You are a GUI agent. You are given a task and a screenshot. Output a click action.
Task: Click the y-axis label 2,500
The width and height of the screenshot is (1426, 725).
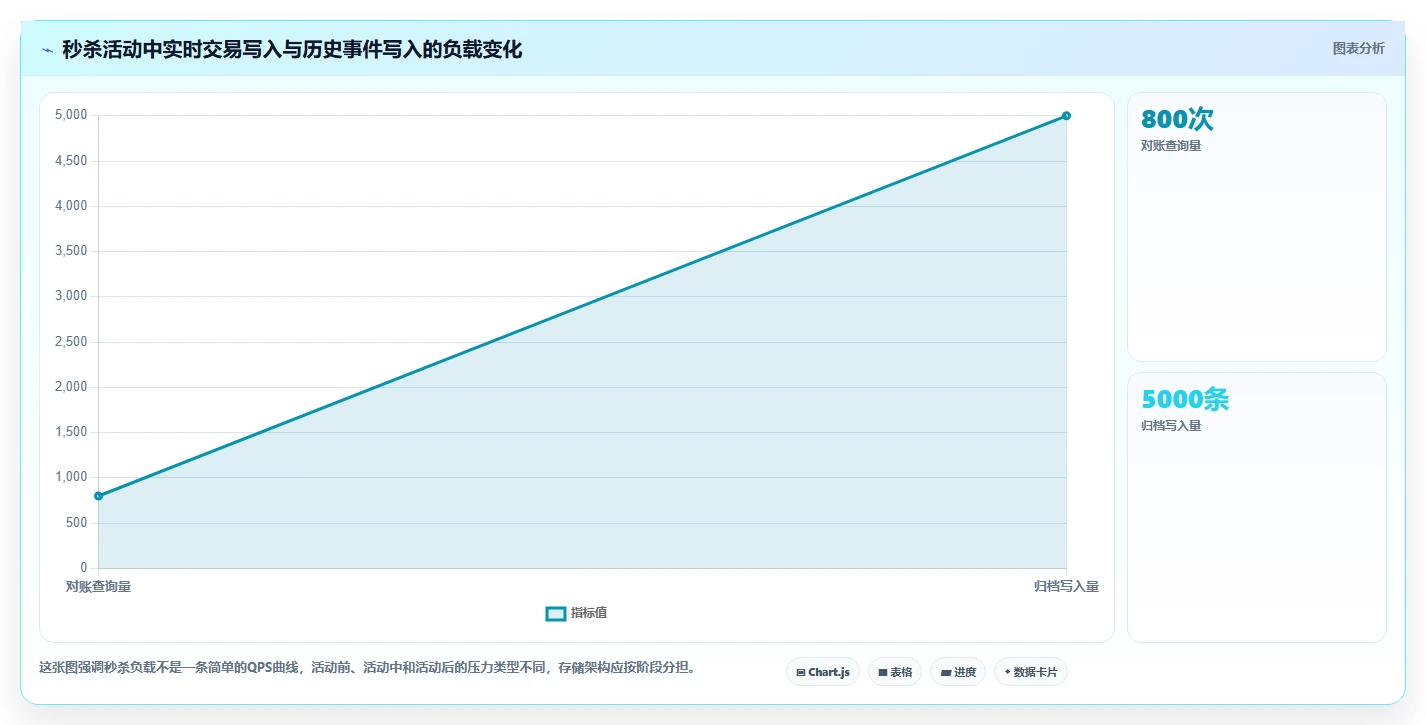point(71,342)
